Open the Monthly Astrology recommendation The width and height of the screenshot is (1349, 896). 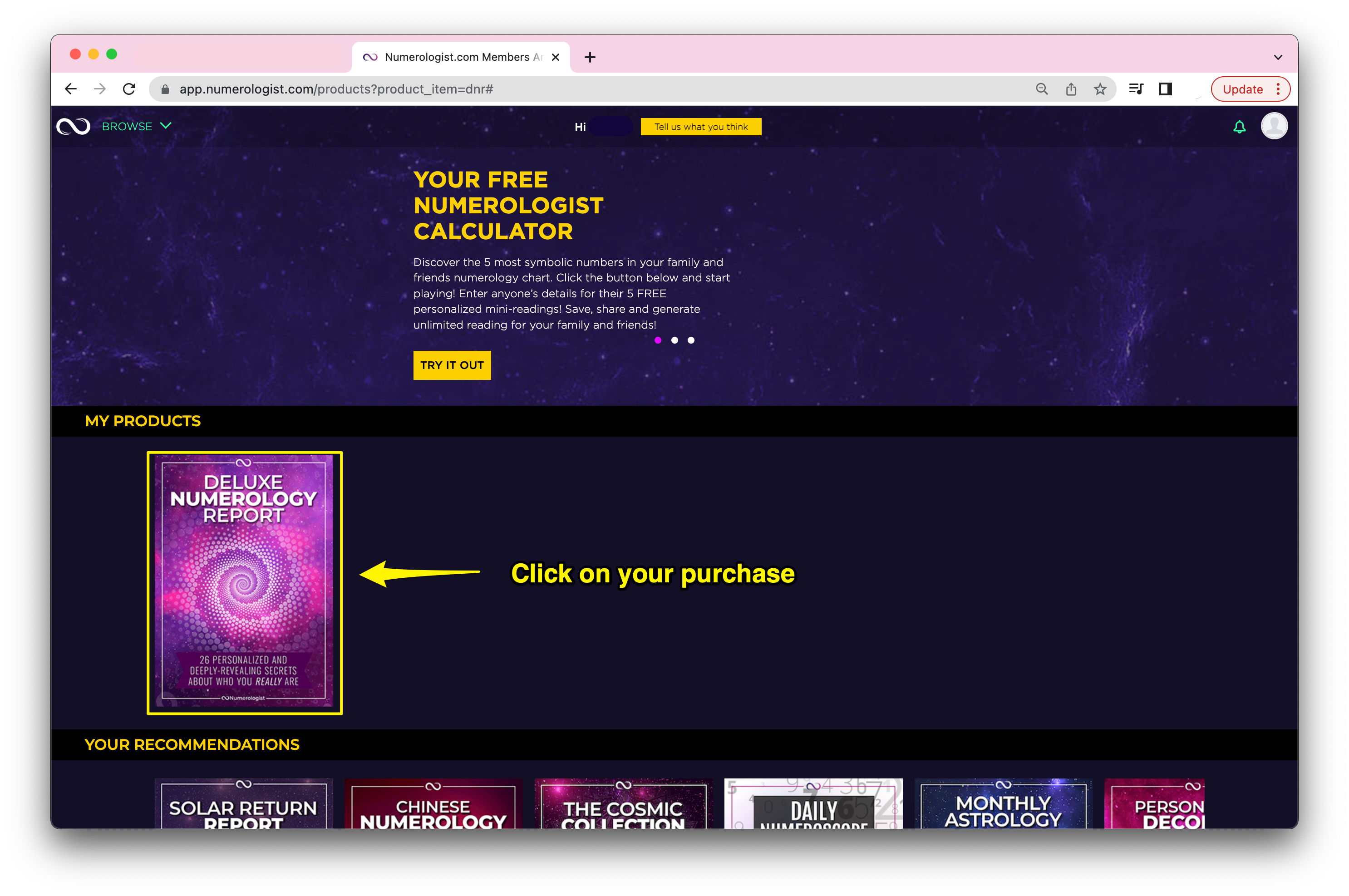[1003, 803]
